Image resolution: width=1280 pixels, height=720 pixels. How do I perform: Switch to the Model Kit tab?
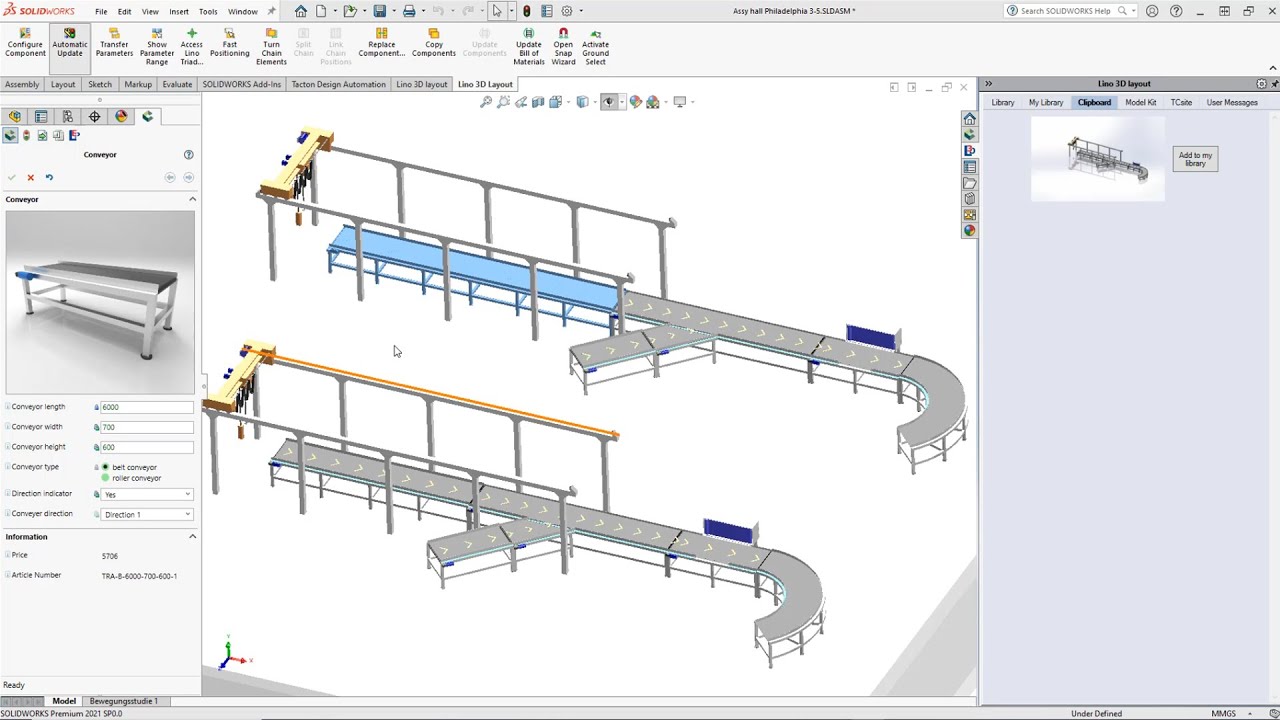[x=1140, y=102]
